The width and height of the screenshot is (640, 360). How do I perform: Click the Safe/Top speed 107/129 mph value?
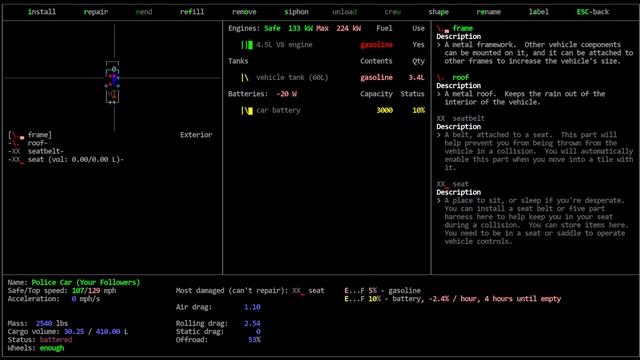coord(94,291)
